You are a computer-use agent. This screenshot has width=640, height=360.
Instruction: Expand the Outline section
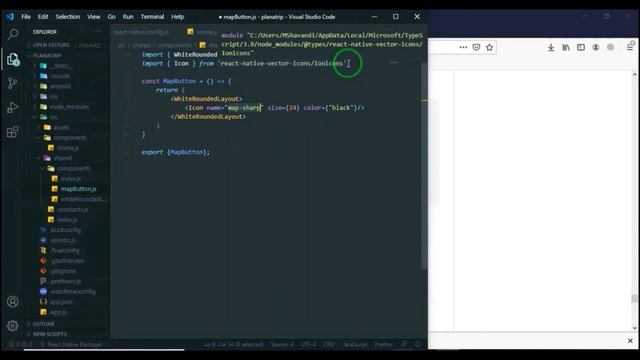click(44, 324)
